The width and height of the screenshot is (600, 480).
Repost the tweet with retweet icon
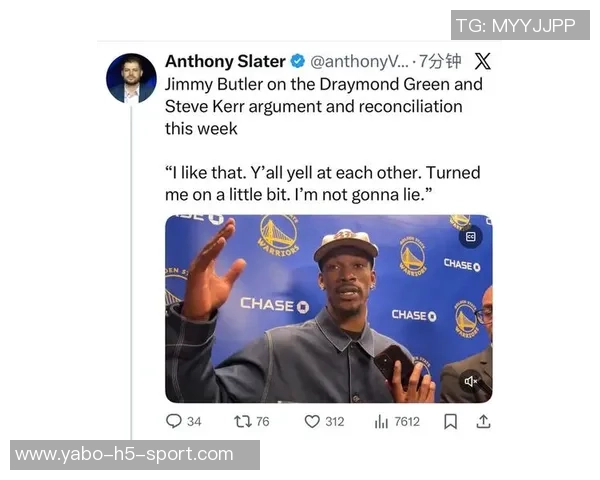[243, 421]
